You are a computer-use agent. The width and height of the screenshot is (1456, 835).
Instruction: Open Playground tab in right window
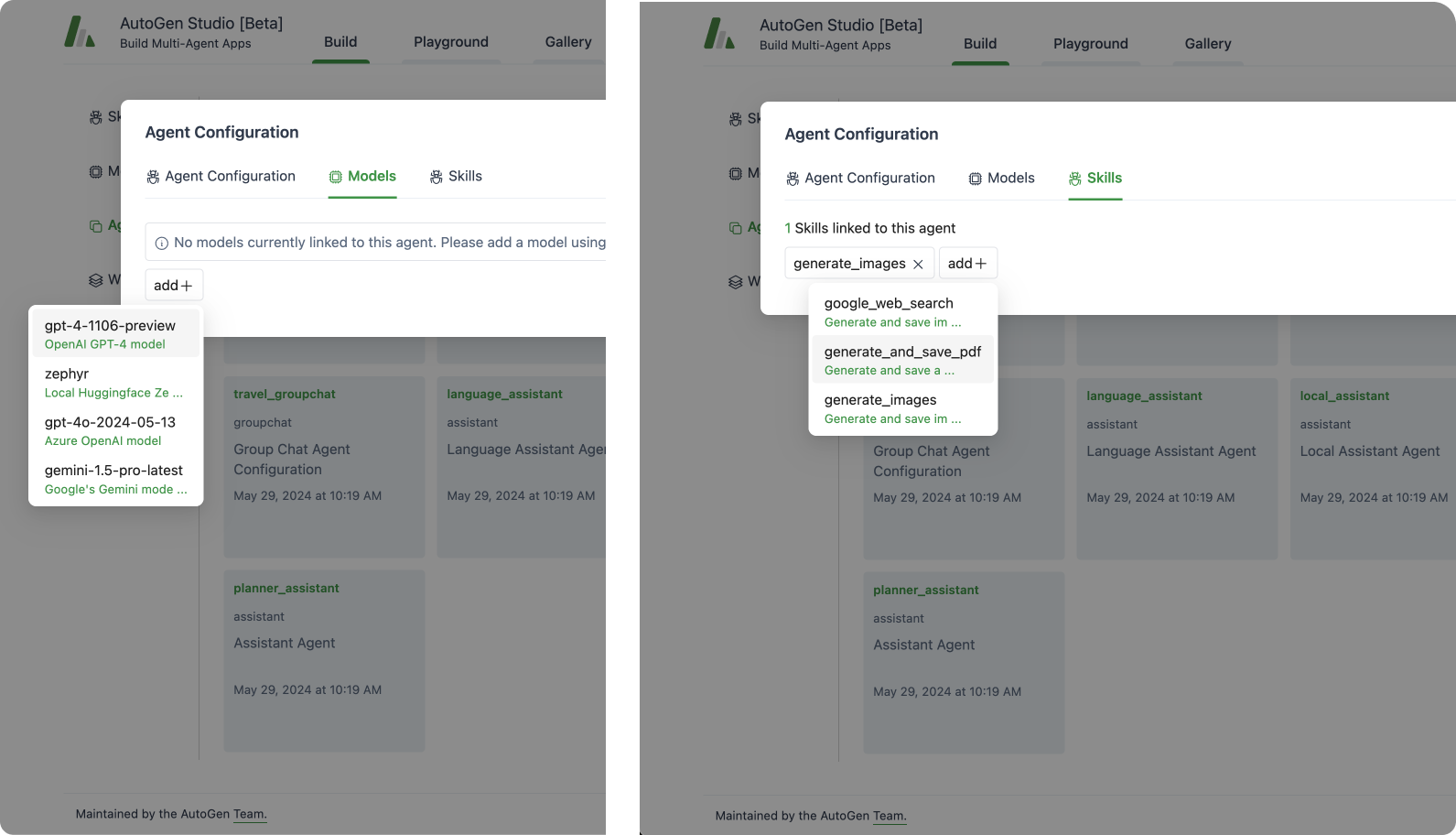tap(1091, 44)
